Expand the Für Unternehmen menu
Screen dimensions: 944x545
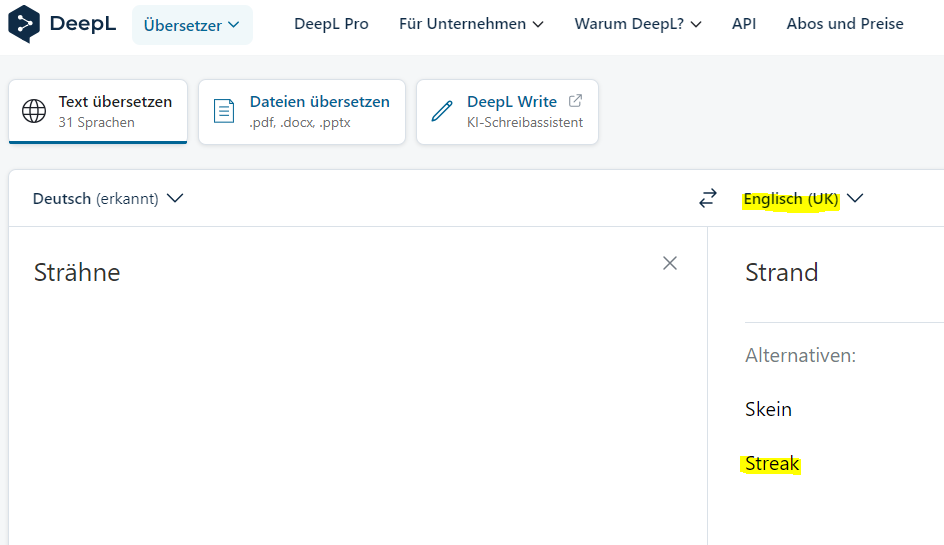pyautogui.click(x=471, y=24)
